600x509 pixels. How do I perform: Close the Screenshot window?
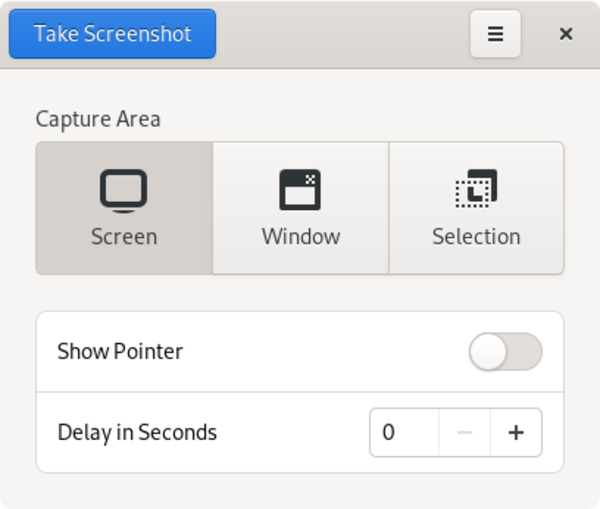click(x=566, y=34)
